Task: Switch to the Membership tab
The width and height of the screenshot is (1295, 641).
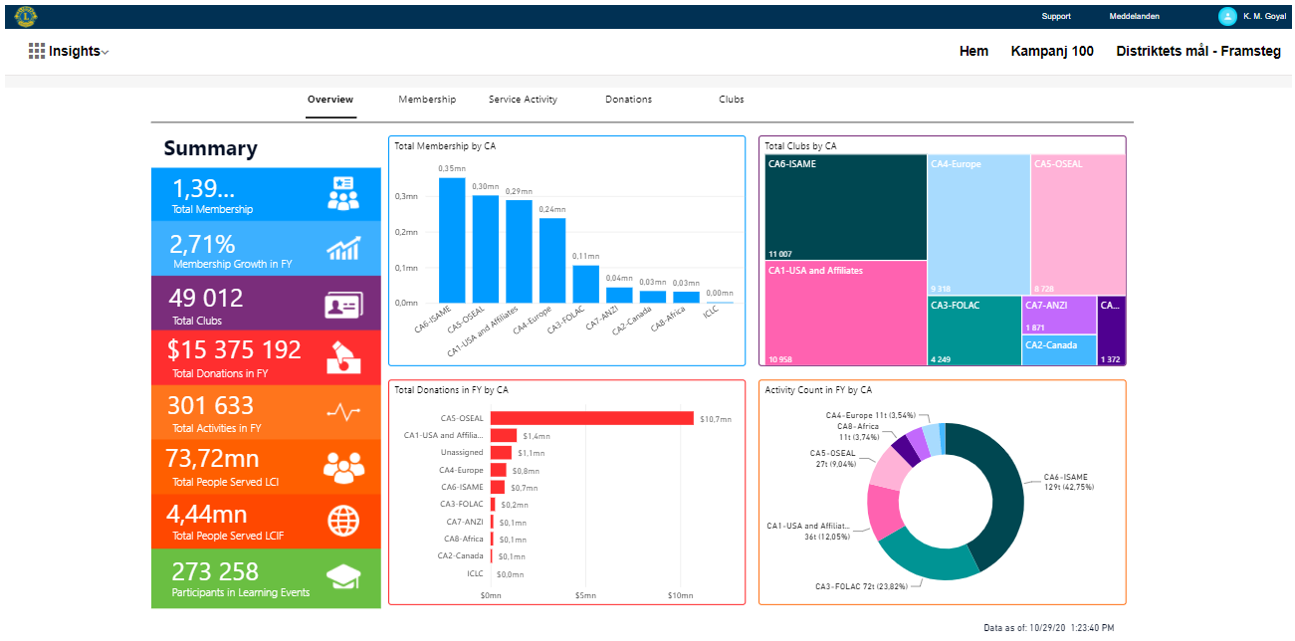Action: [427, 100]
